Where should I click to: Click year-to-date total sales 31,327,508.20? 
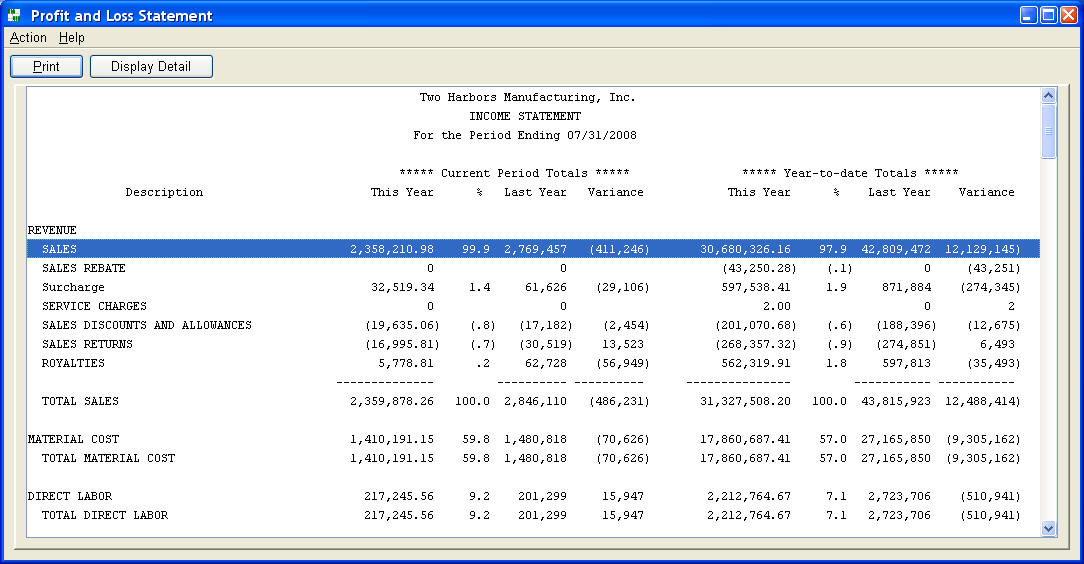745,401
